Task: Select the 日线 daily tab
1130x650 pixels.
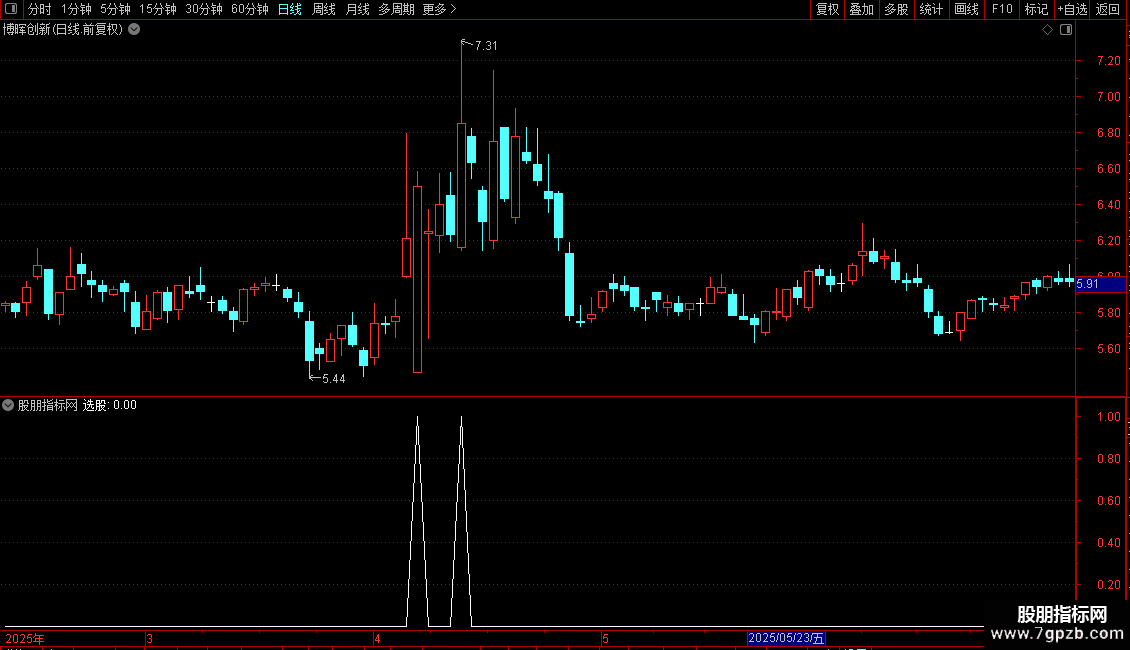Action: (290, 9)
